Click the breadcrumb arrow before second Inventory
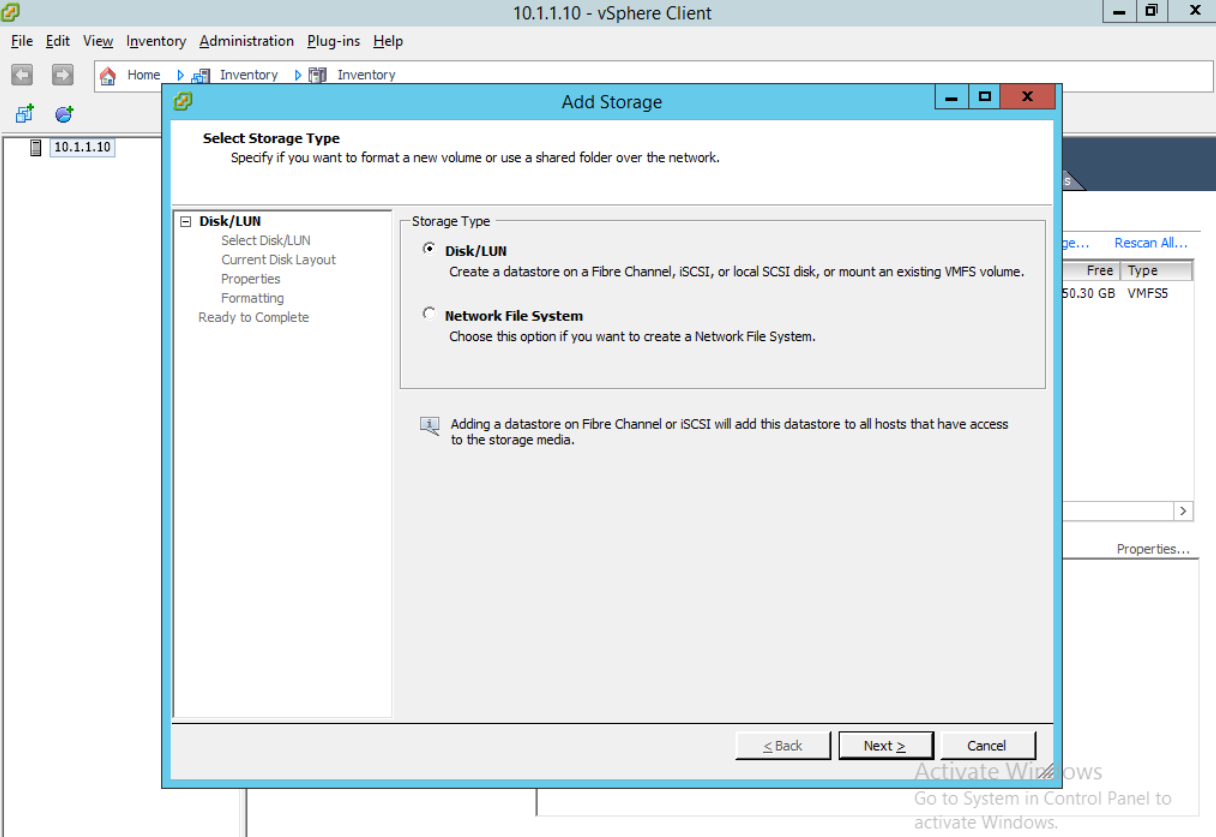This screenshot has width=1216, height=837. (x=298, y=74)
